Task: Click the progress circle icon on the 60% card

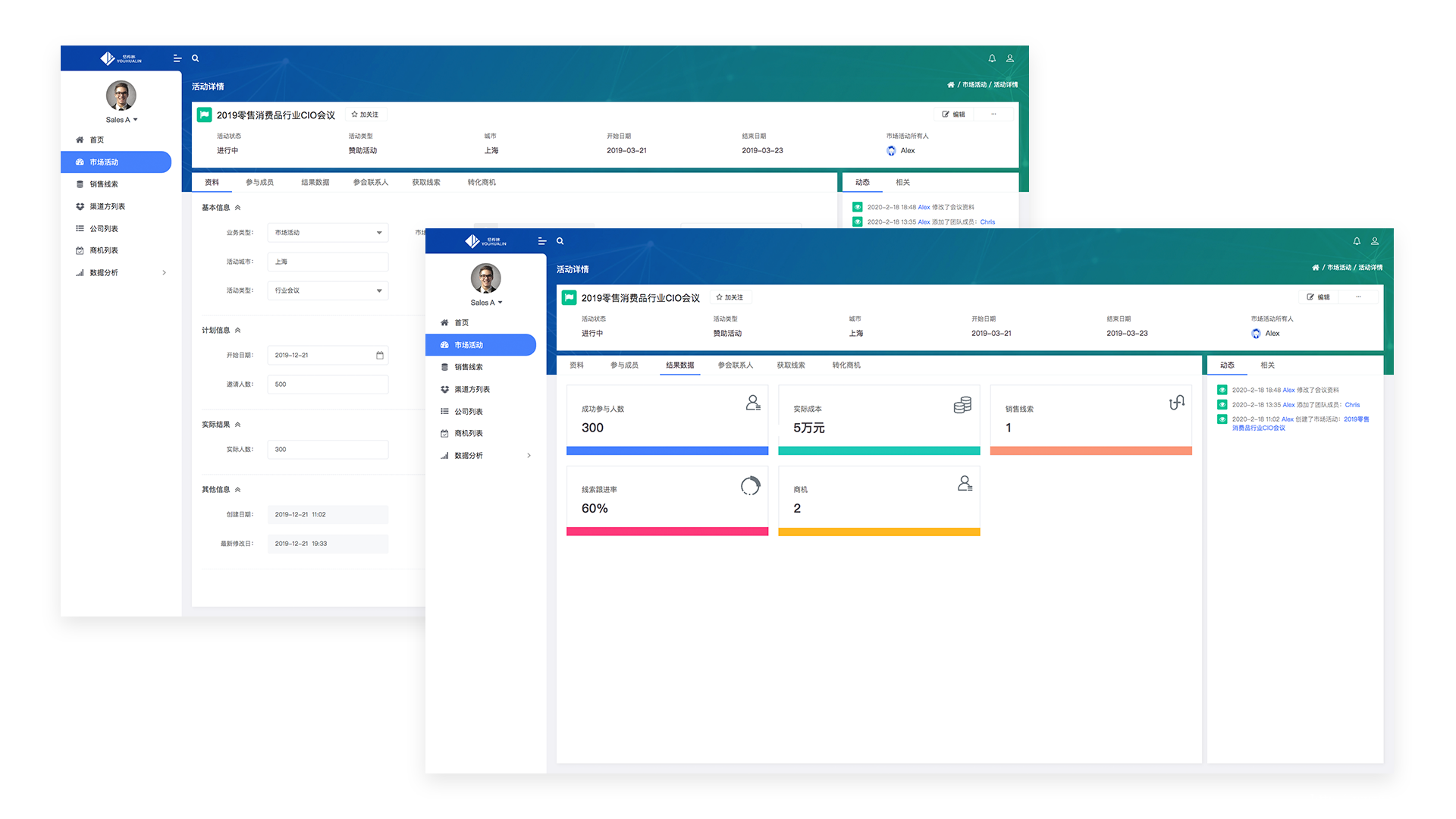Action: [750, 485]
